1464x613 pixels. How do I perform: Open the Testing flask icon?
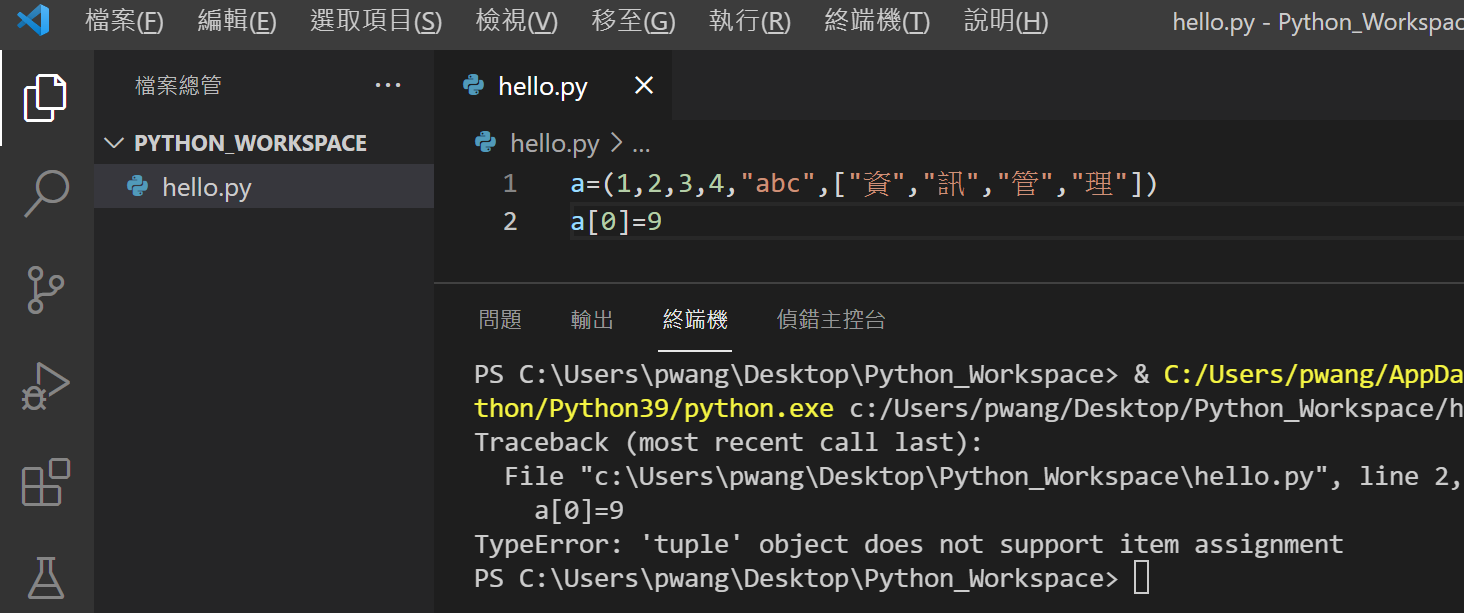pyautogui.click(x=46, y=578)
